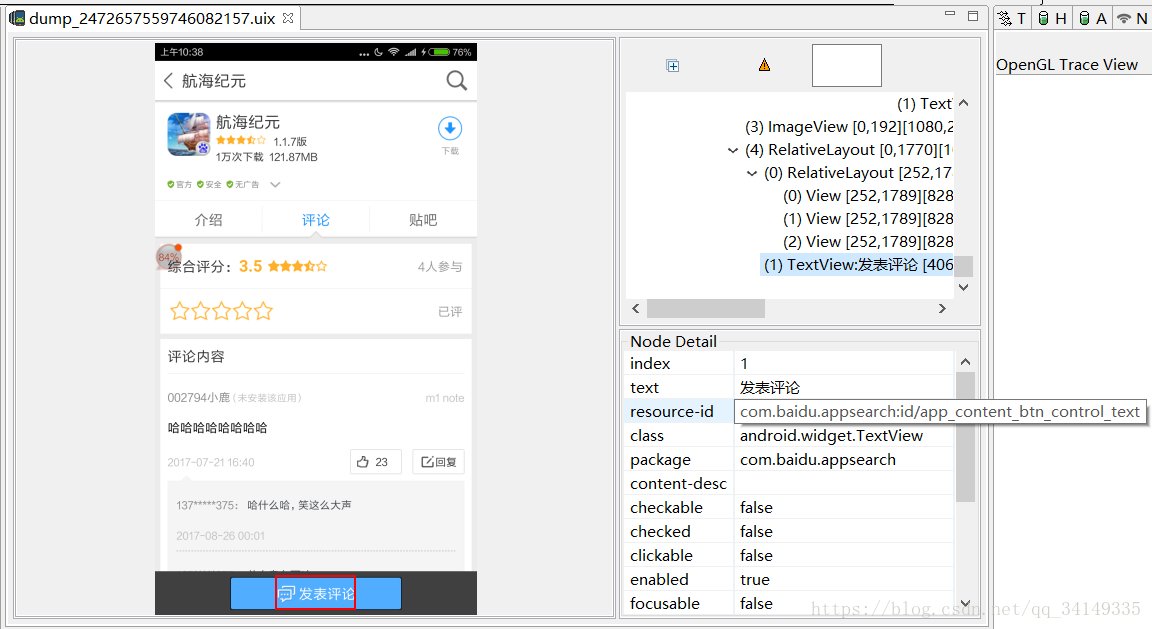
Task: Click the focusable property row
Action: click(791, 603)
